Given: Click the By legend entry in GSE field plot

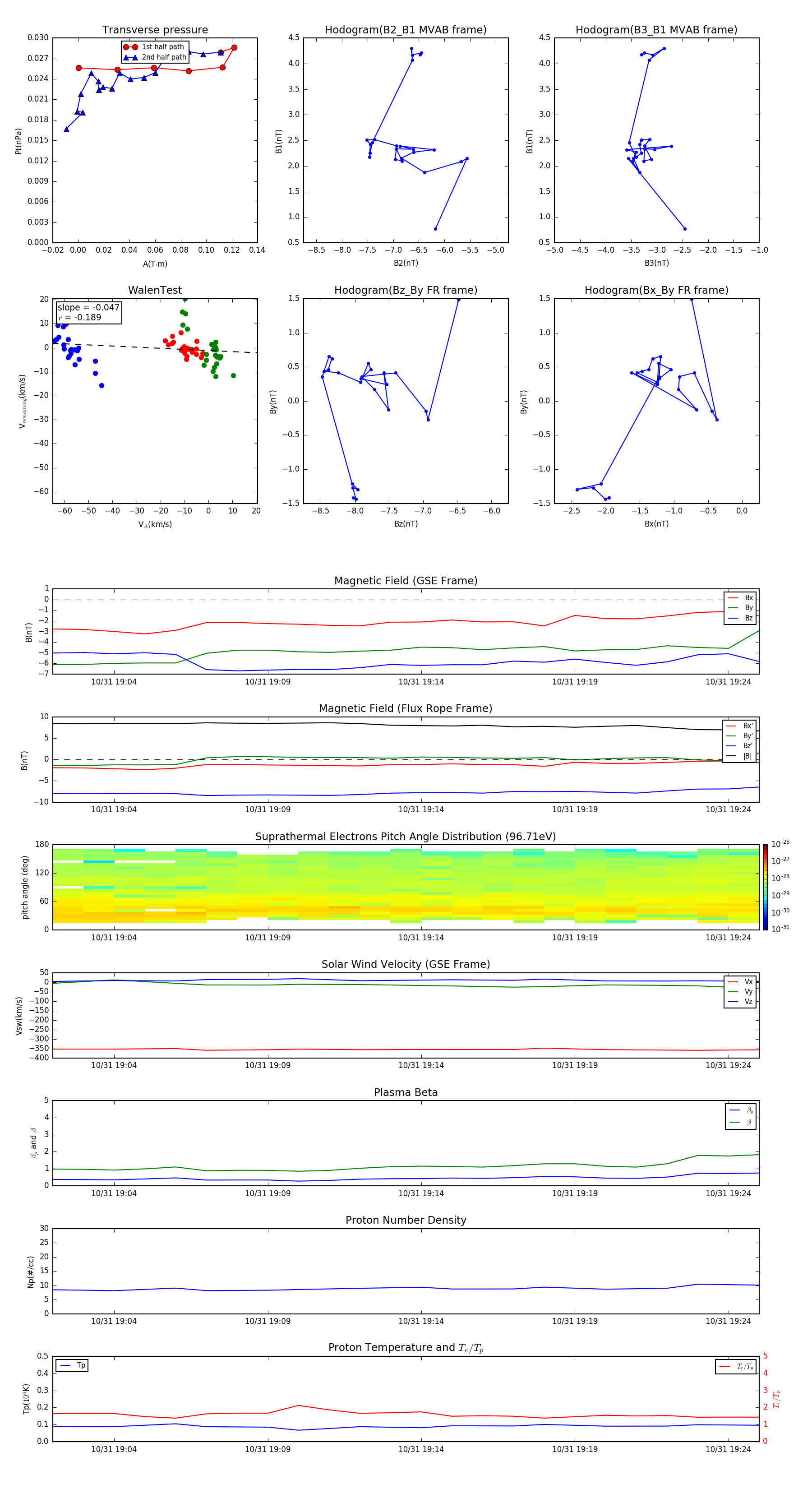Looking at the screenshot, I should (740, 607).
